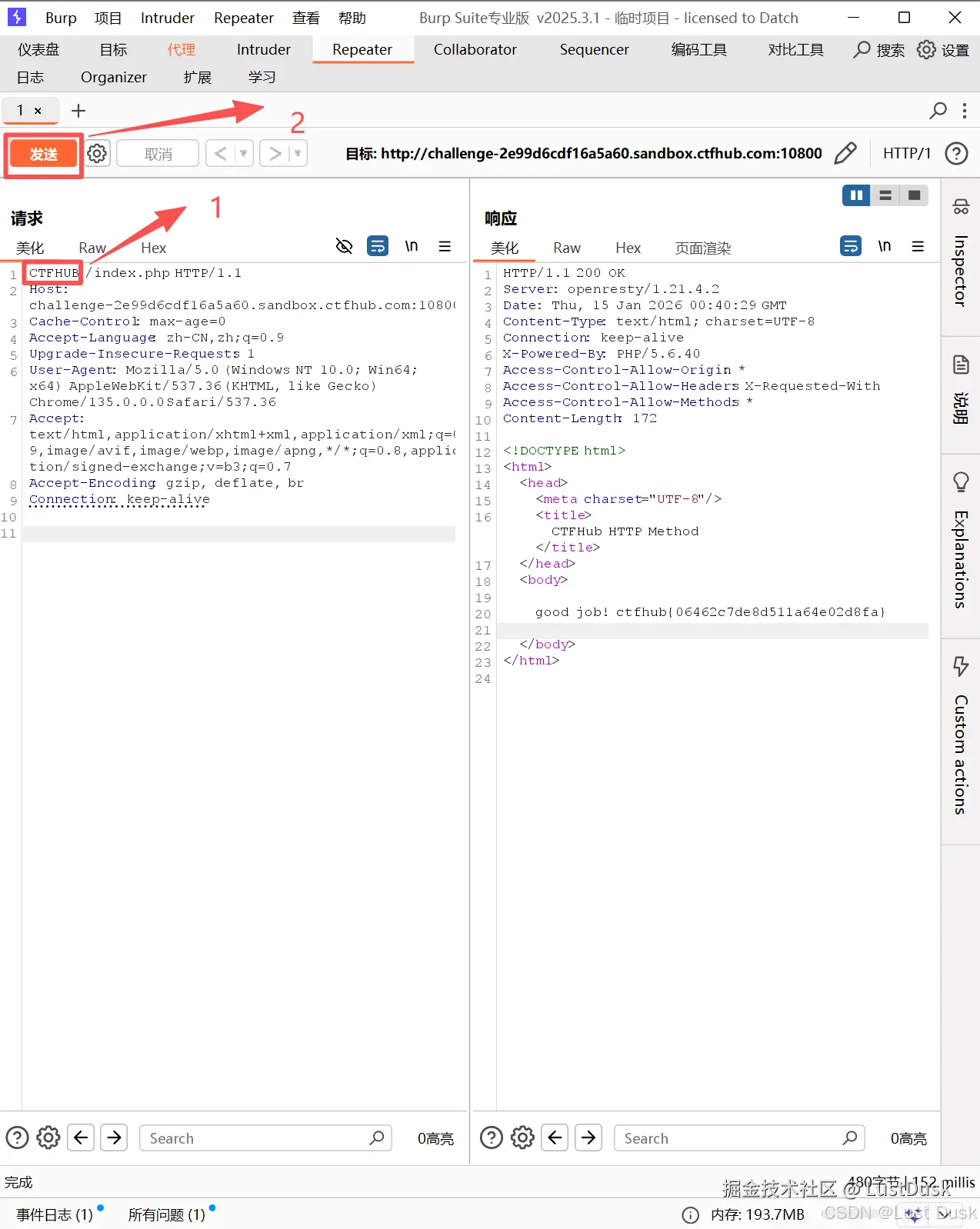Screen dimensions: 980x1229
Task: Open the back history dropdown arrow
Action: pos(243,154)
